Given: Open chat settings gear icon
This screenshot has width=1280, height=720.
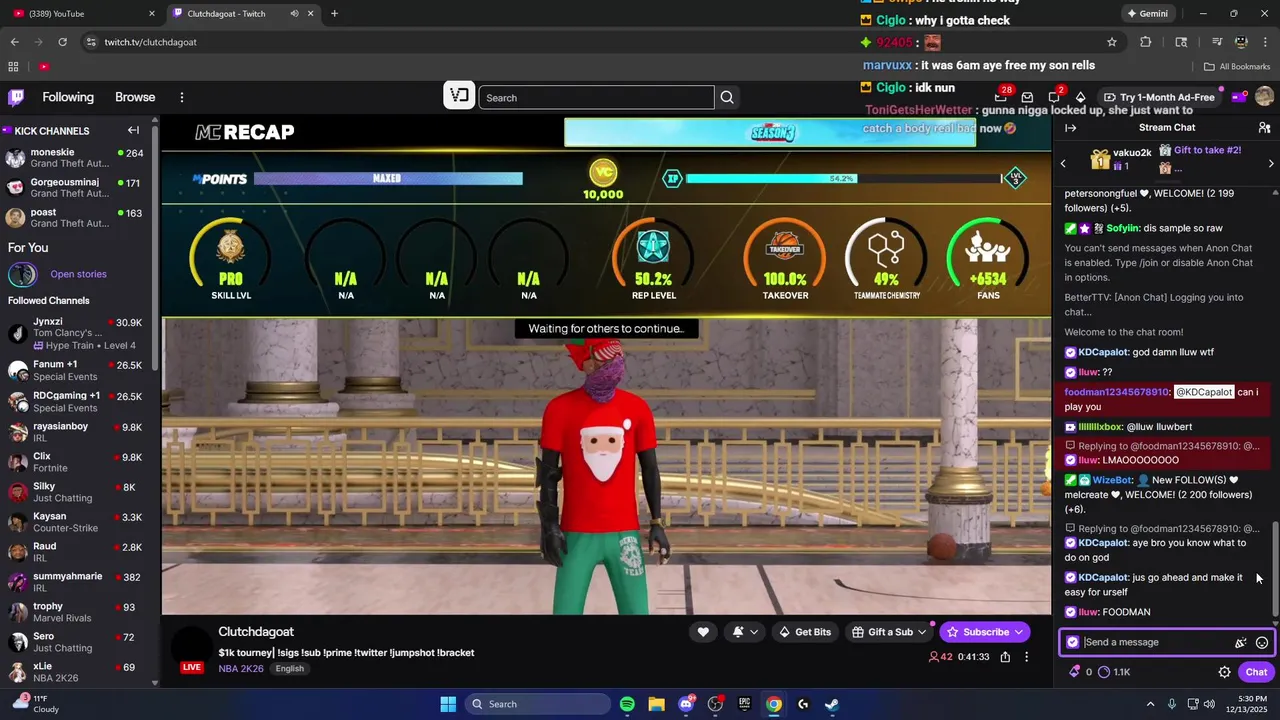Looking at the screenshot, I should click(1224, 672).
